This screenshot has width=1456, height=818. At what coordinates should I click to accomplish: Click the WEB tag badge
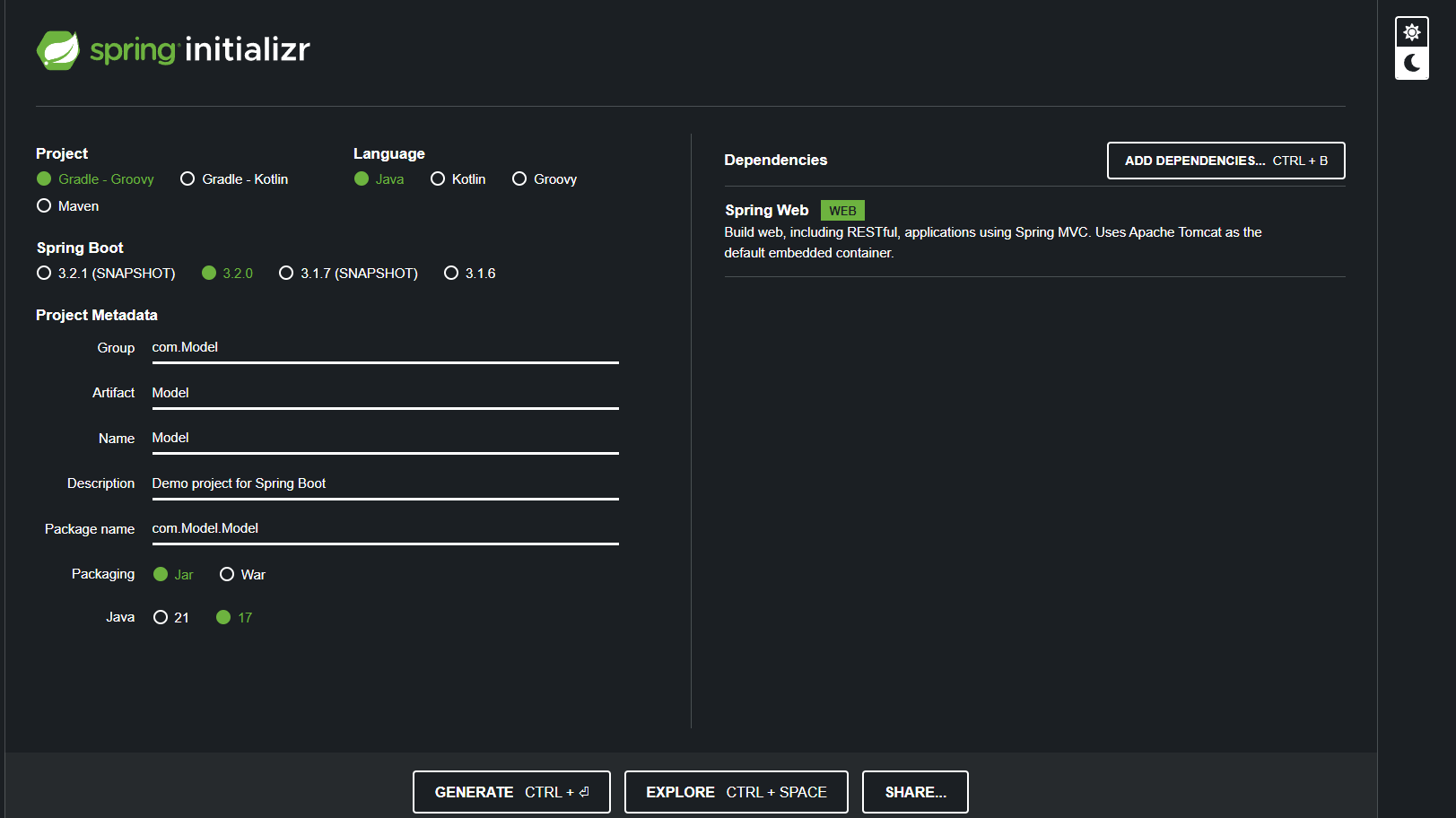842,211
